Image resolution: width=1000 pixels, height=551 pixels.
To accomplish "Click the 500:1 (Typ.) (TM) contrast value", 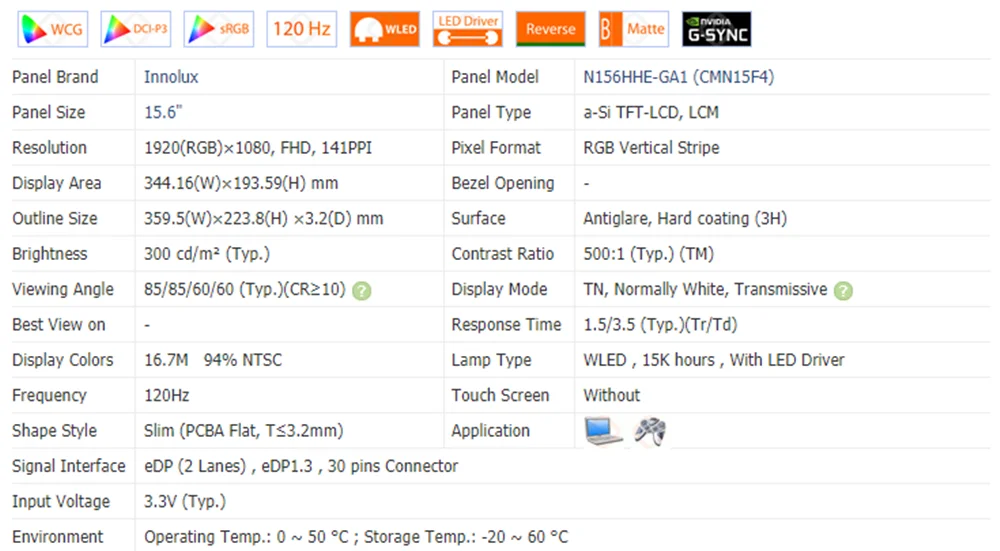I will (649, 254).
